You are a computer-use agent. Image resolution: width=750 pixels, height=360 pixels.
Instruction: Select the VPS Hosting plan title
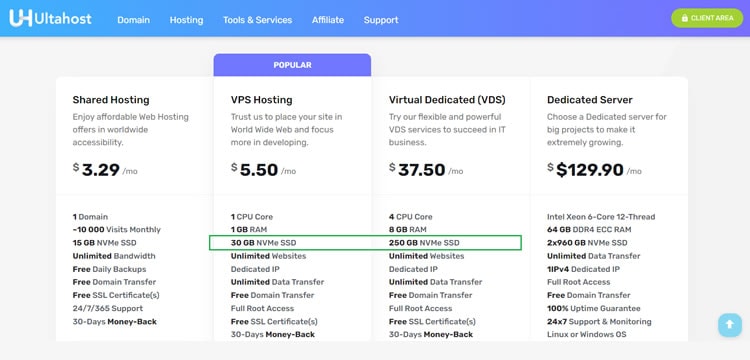pos(262,100)
